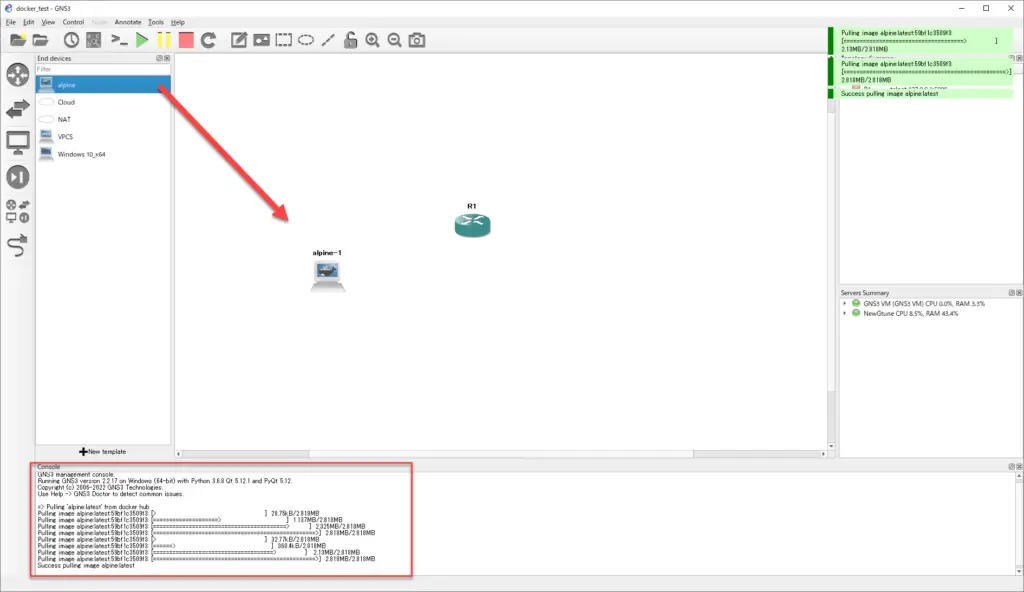Click the canvas horizontal scrollbar
The height and width of the screenshot is (592, 1024).
(x=501, y=453)
